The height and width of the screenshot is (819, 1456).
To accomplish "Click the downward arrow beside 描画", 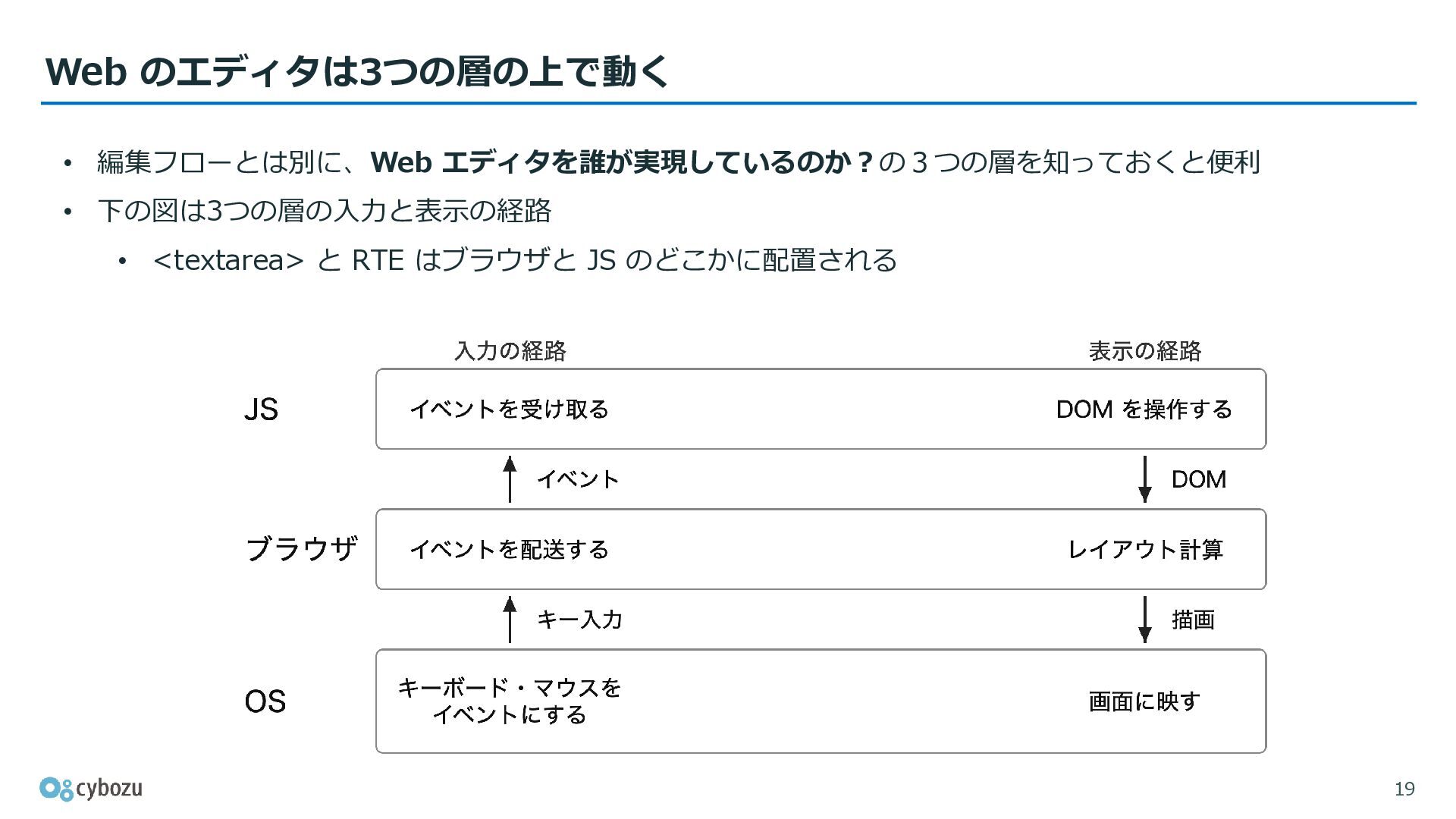I will 1145,620.
